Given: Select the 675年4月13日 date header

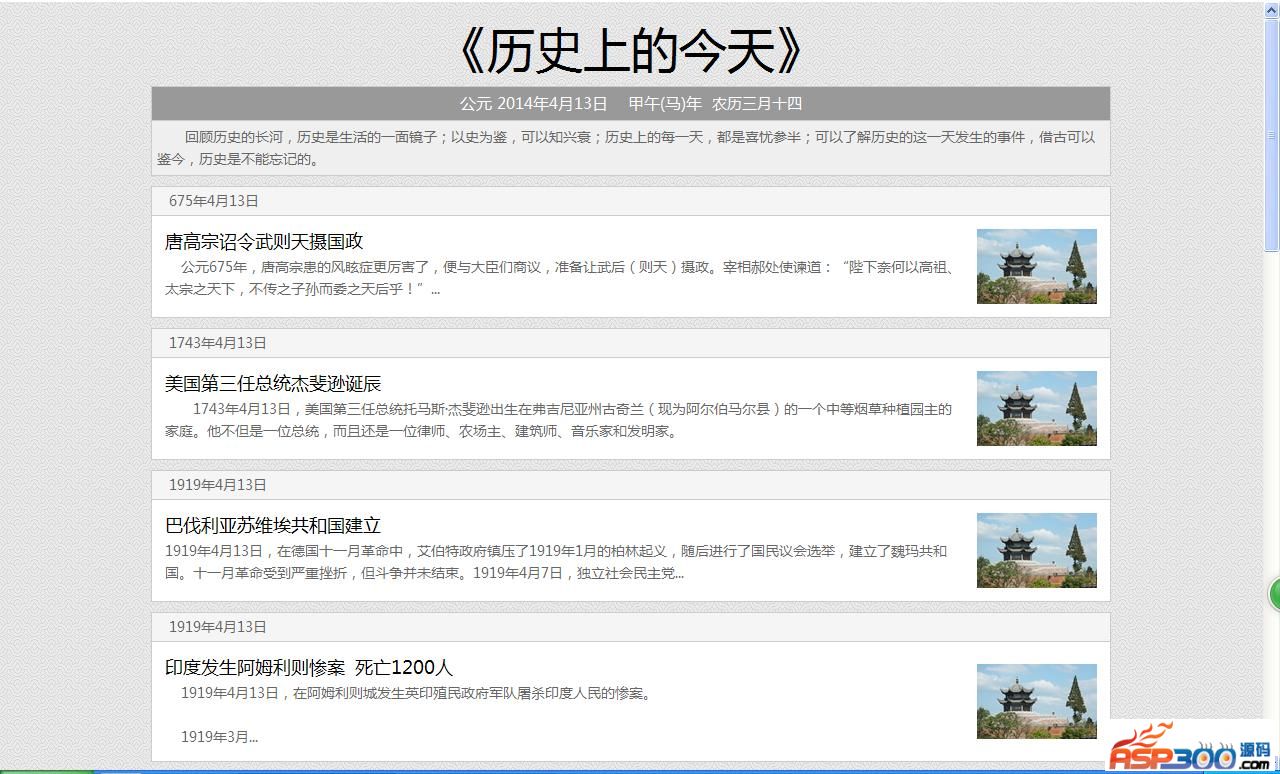Looking at the screenshot, I should [x=214, y=201].
